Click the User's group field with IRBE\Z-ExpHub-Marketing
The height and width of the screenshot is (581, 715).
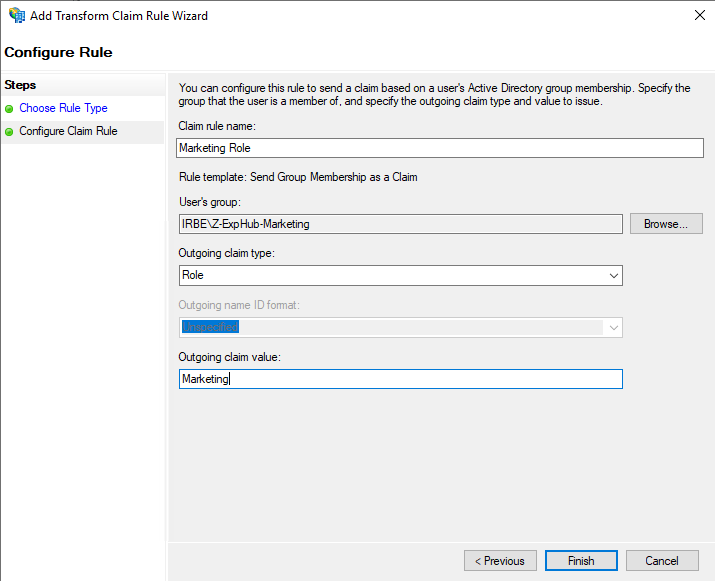pos(400,224)
